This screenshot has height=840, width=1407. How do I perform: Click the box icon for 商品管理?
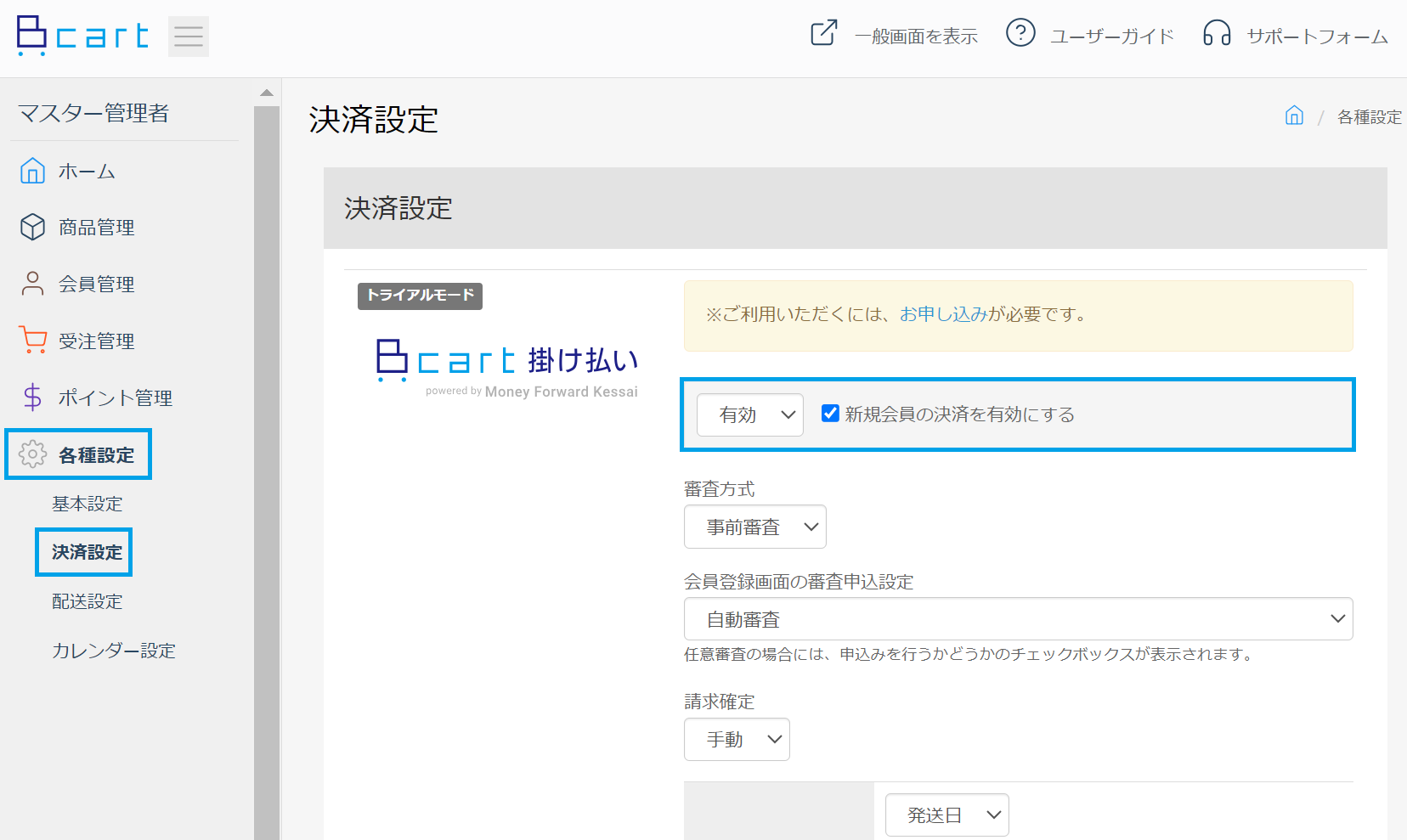point(32,227)
